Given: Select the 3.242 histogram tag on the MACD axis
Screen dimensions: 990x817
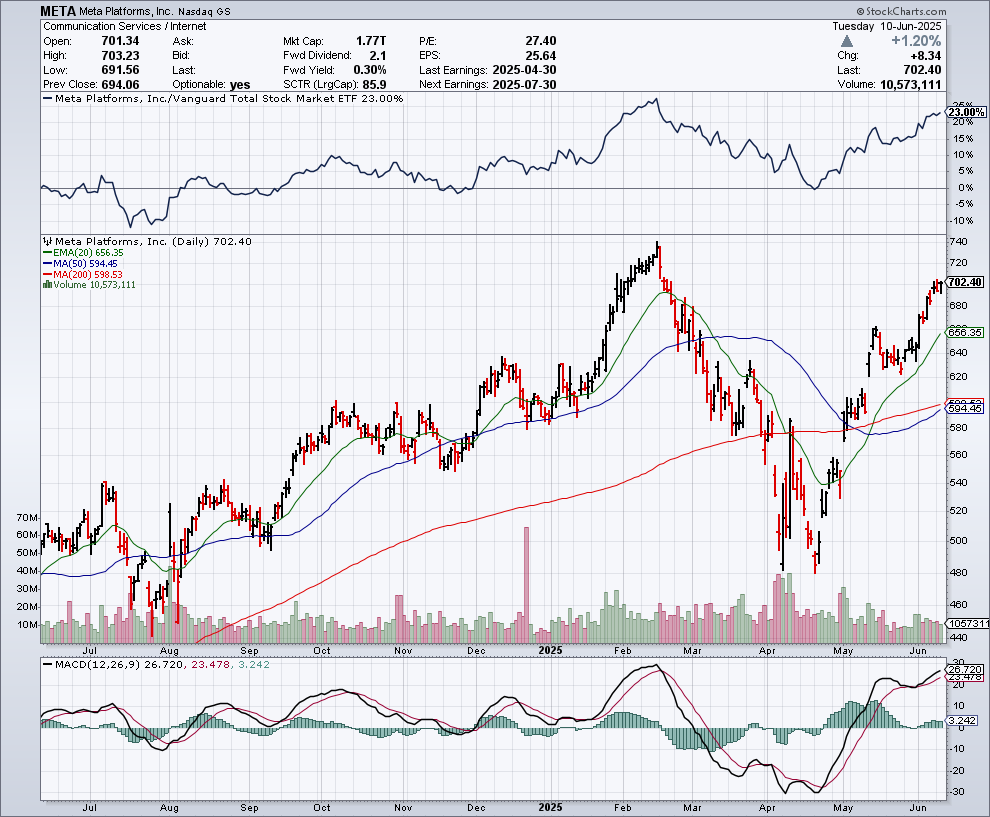Looking at the screenshot, I should tap(963, 720).
